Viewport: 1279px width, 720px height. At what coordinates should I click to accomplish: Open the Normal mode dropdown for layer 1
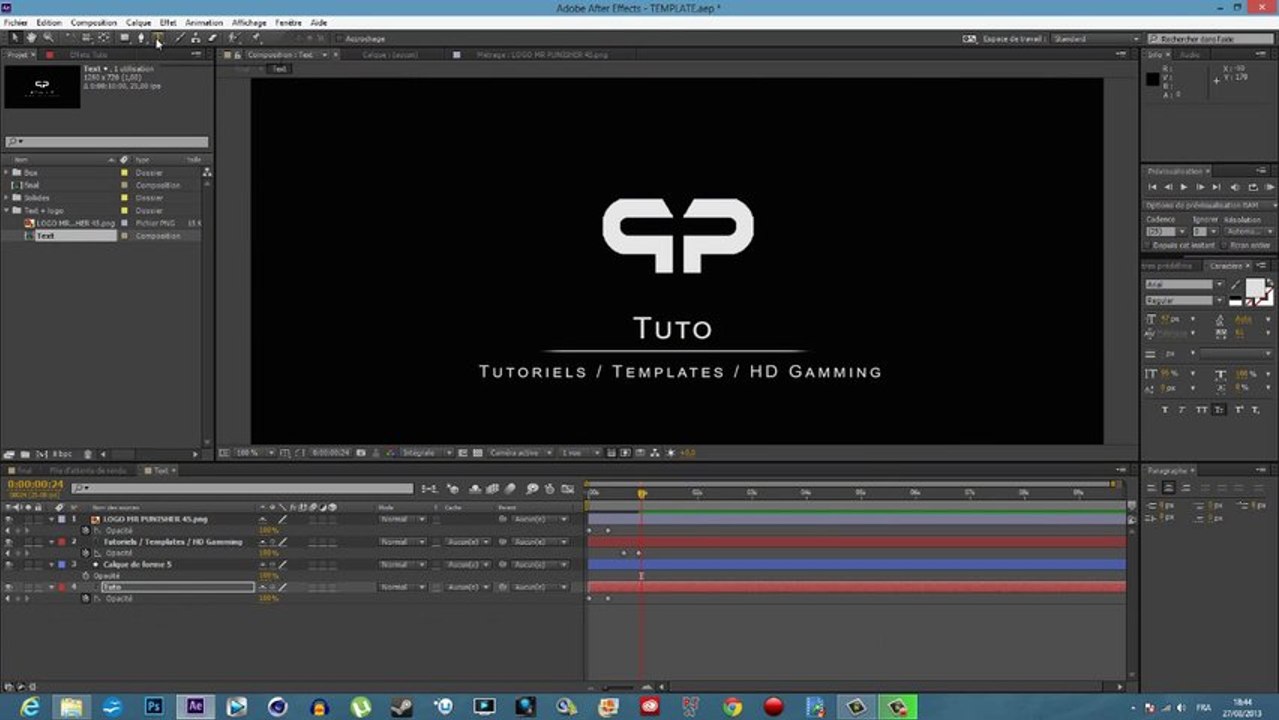tap(403, 520)
